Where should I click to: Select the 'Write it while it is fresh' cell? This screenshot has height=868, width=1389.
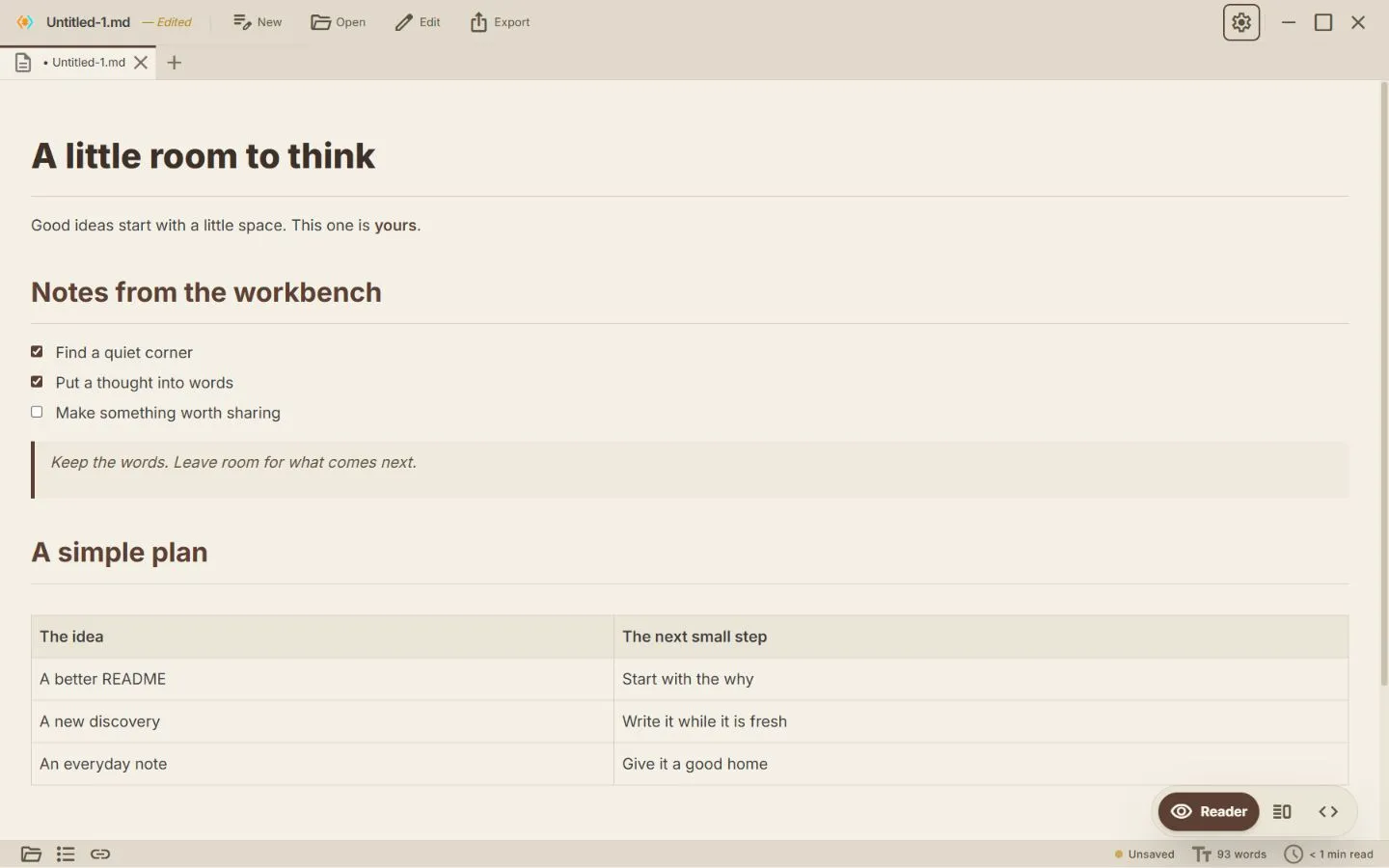click(x=981, y=721)
